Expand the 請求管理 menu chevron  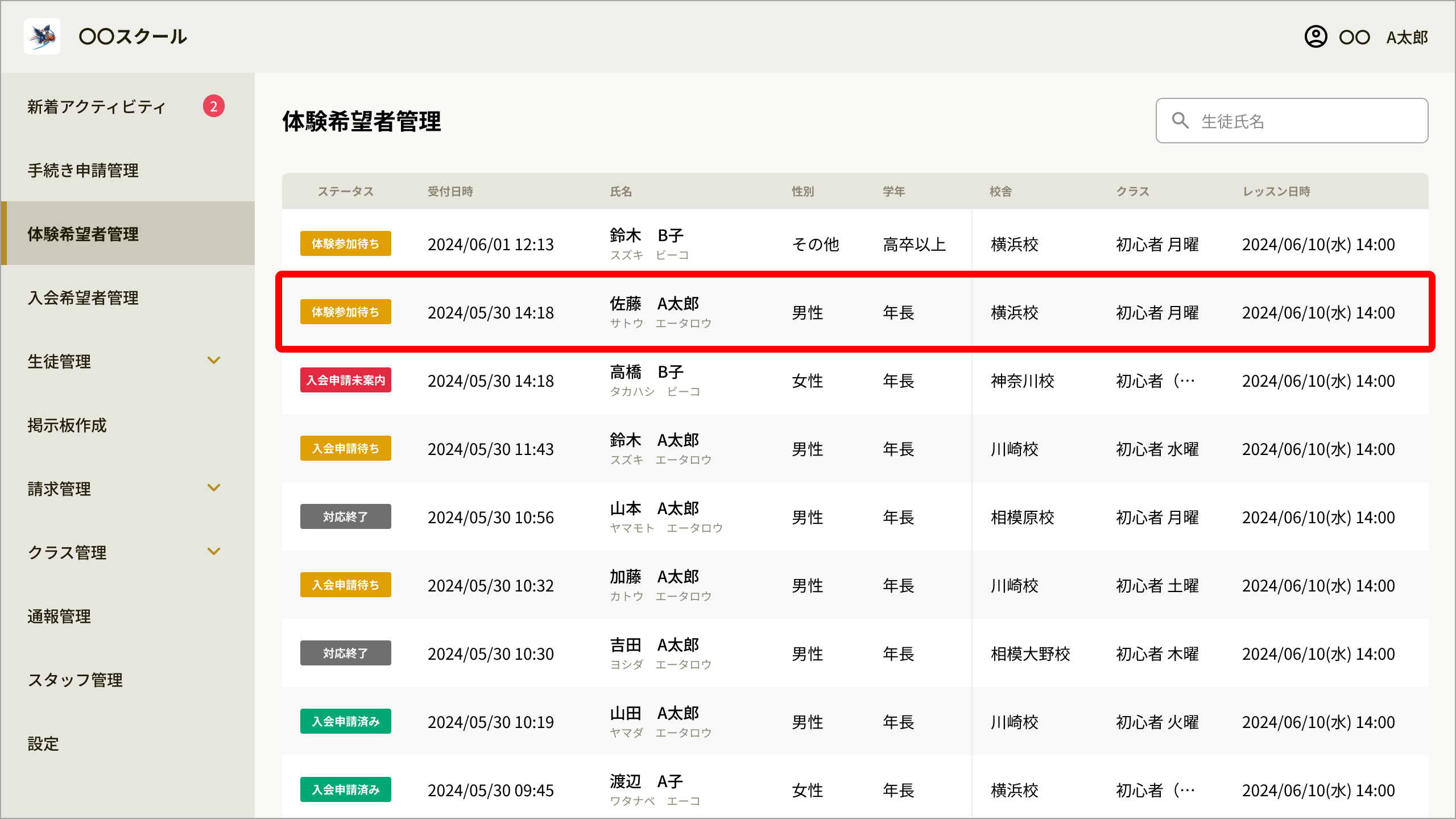coord(214,487)
